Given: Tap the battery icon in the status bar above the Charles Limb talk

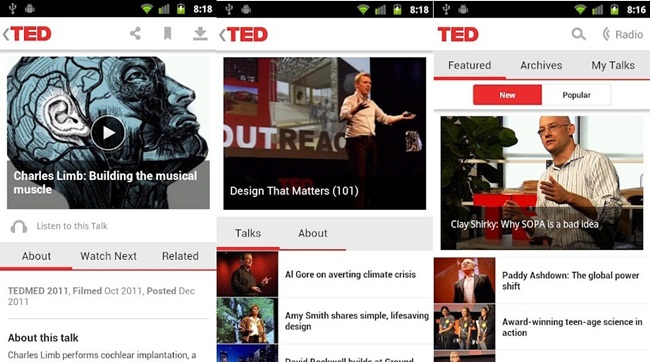Looking at the screenshot, I should pos(181,9).
